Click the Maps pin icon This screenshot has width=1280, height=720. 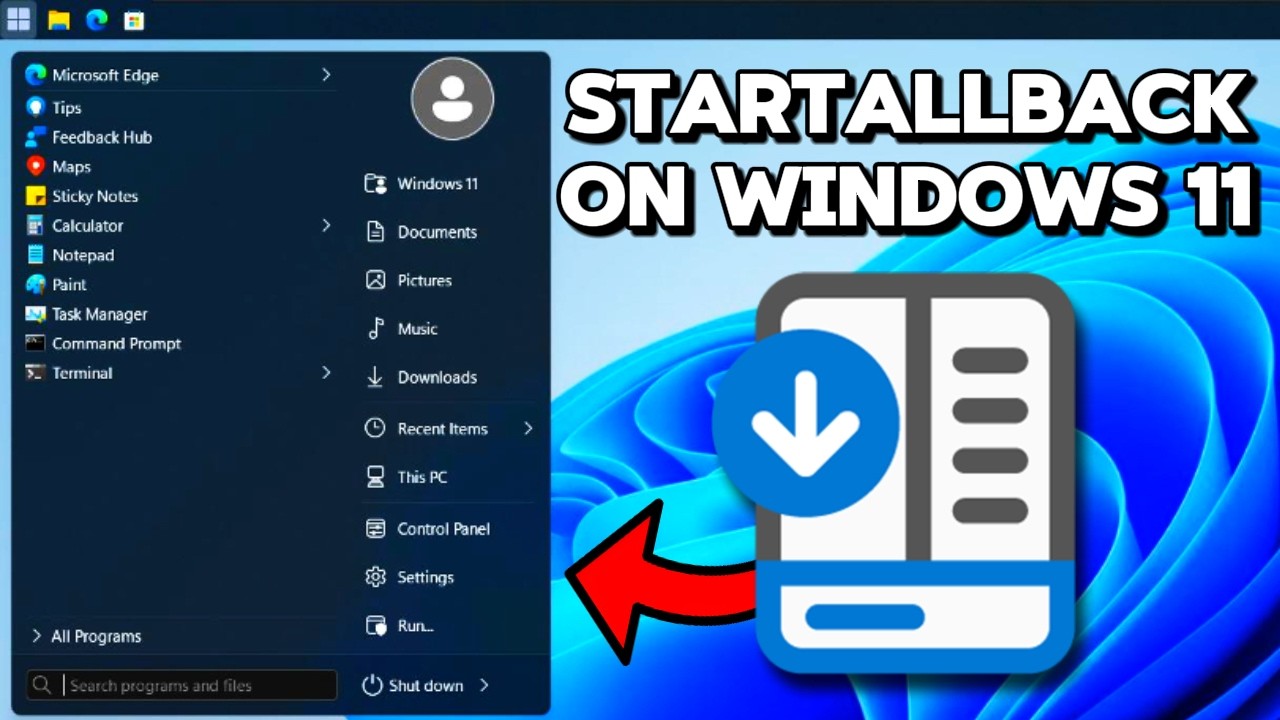coord(36,166)
